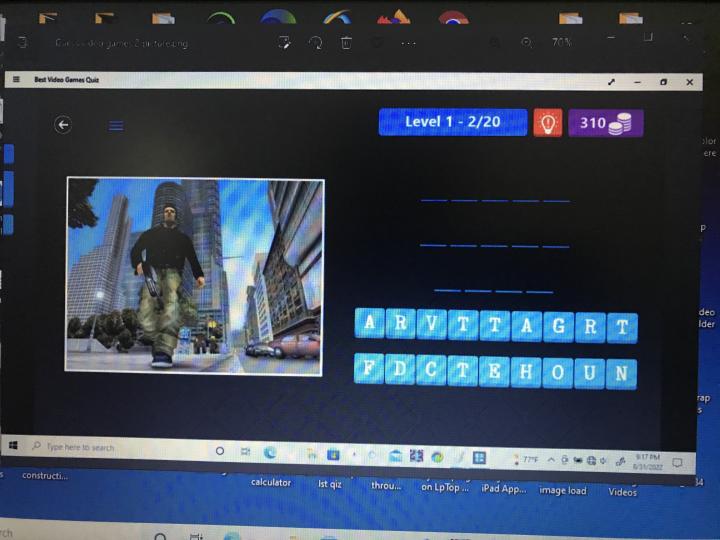Open File Explorer in the pictured taskbar
The height and width of the screenshot is (540, 720).
[312, 455]
